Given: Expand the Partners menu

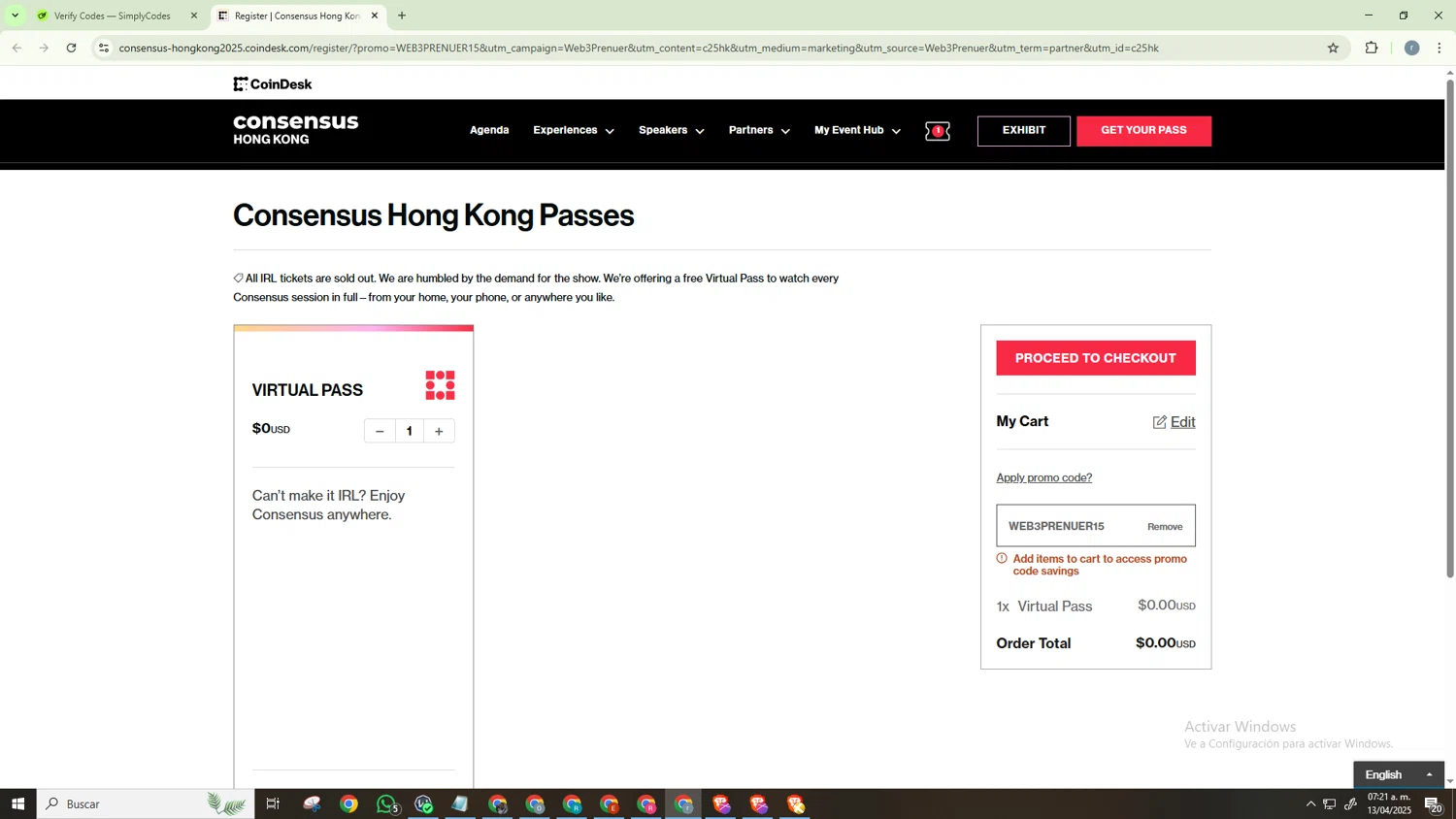Looking at the screenshot, I should click(x=759, y=130).
